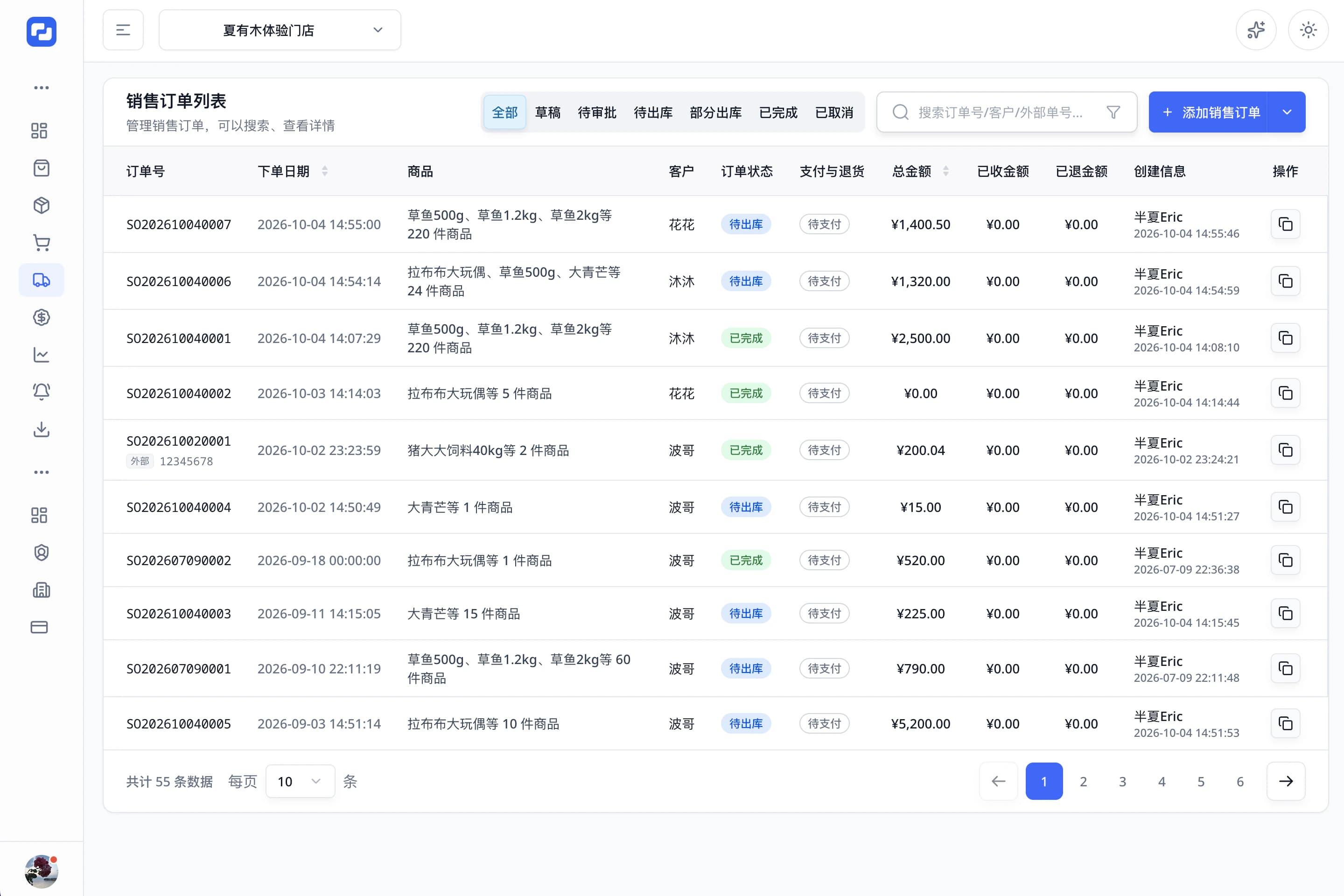
Task: Copy order SO202610040003
Action: point(1285,613)
